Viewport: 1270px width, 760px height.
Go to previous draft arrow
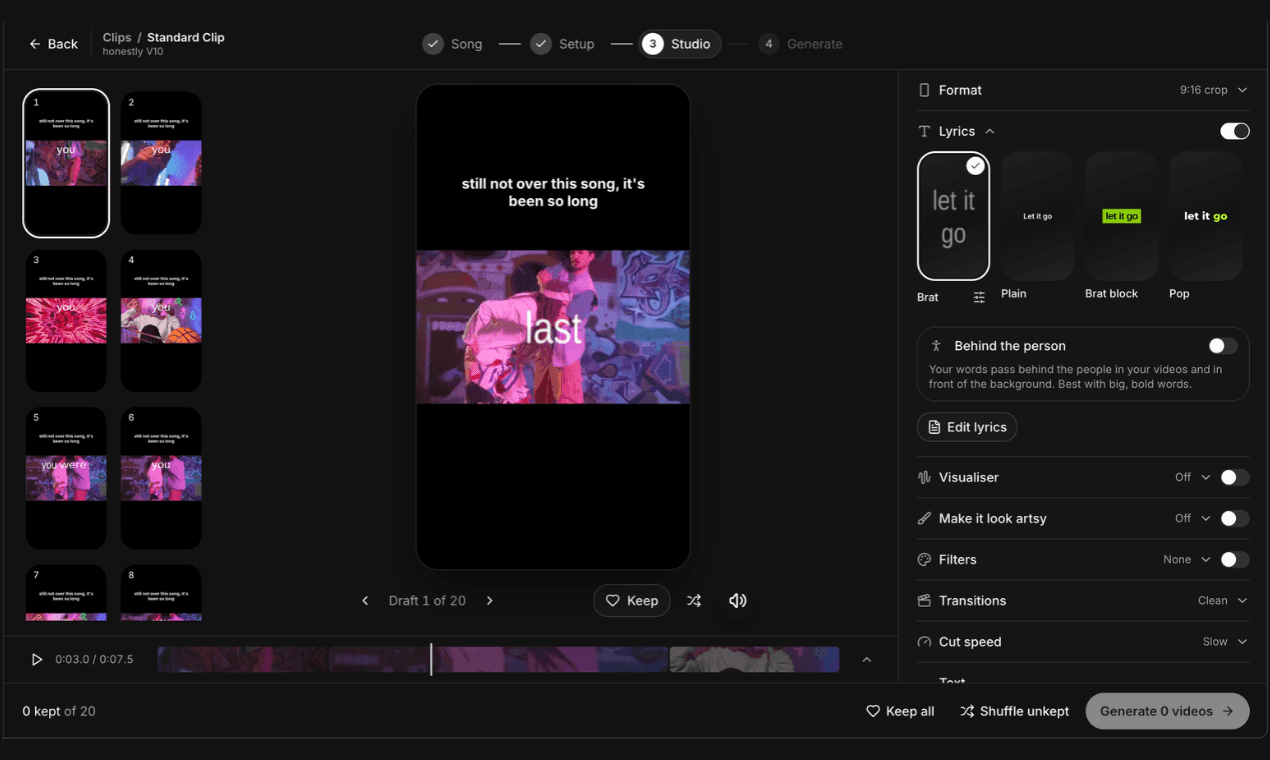pyautogui.click(x=365, y=601)
